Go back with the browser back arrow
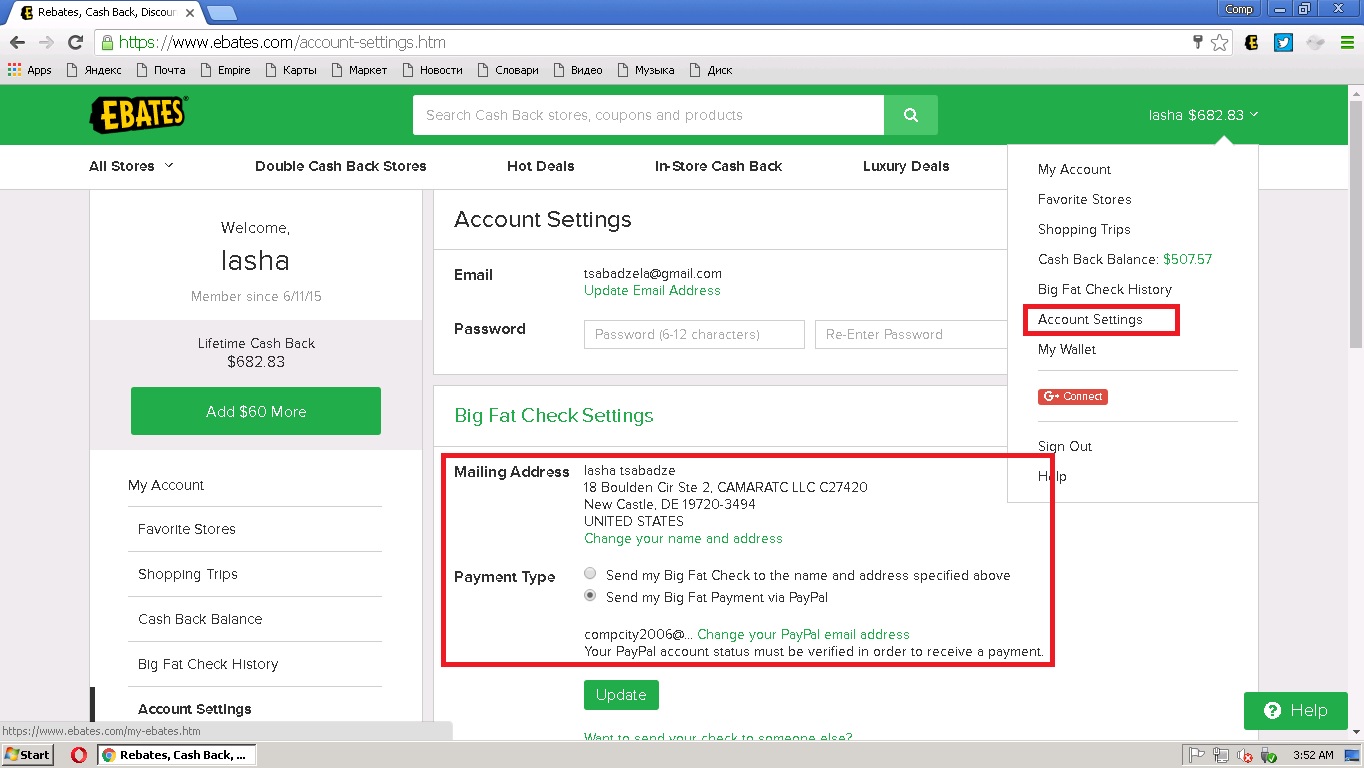The image size is (1364, 768). 17,43
